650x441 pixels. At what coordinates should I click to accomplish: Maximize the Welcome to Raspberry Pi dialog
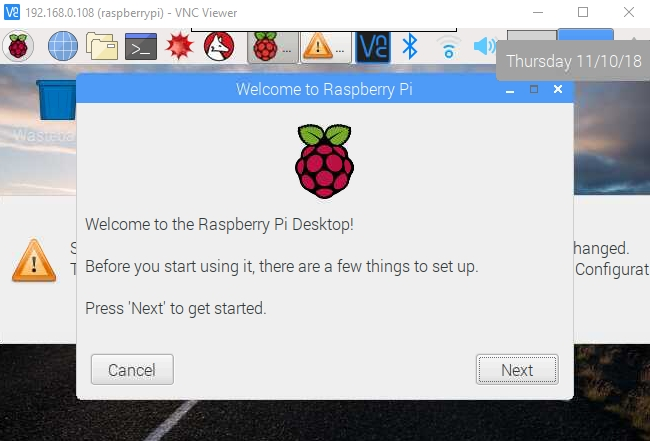[534, 89]
